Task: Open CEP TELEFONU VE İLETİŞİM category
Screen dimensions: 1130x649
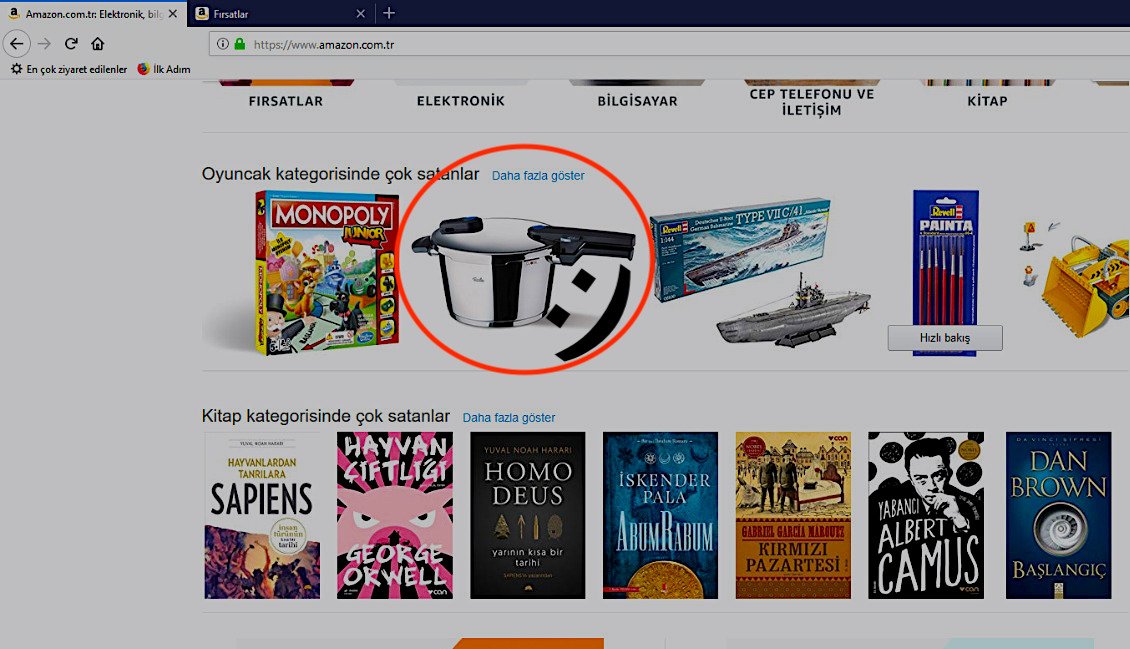Action: [811, 102]
